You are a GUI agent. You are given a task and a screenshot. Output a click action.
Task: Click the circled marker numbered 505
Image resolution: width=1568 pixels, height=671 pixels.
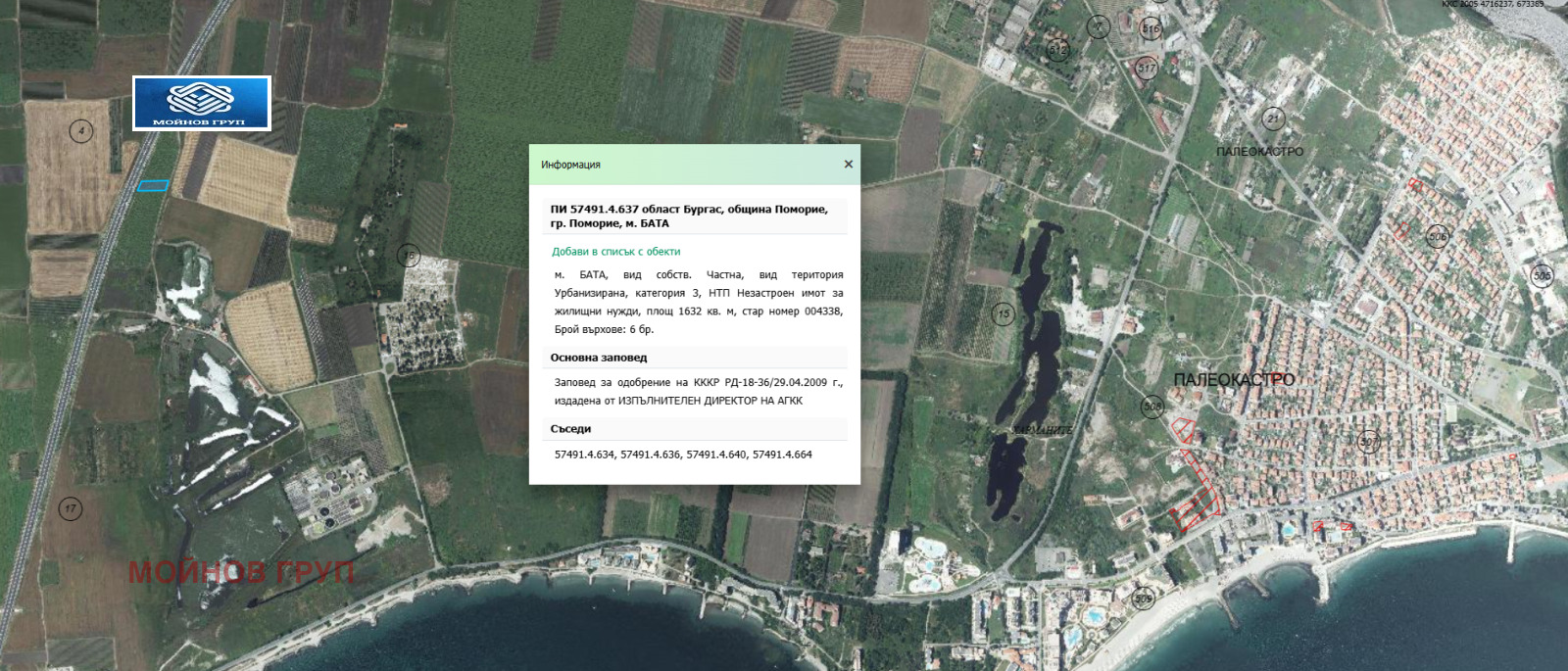click(1542, 275)
